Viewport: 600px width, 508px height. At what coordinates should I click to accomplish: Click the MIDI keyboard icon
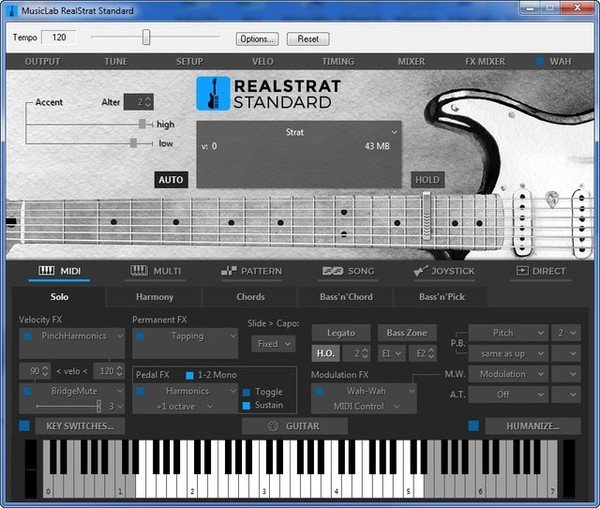click(46, 271)
